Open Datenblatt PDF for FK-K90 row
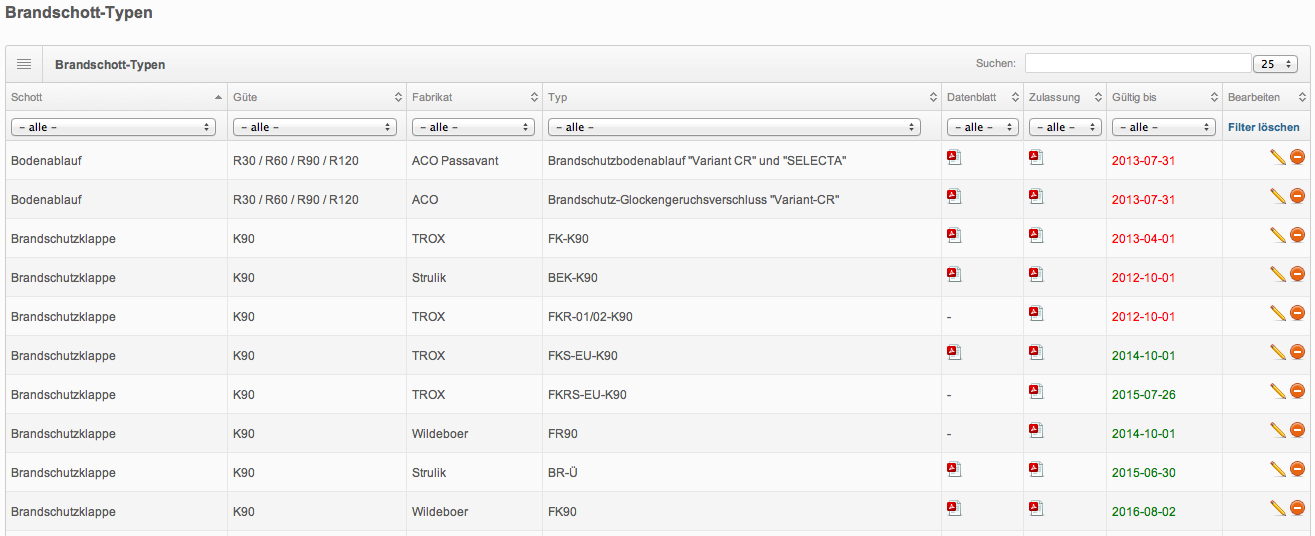The height and width of the screenshot is (536, 1315). tap(954, 235)
